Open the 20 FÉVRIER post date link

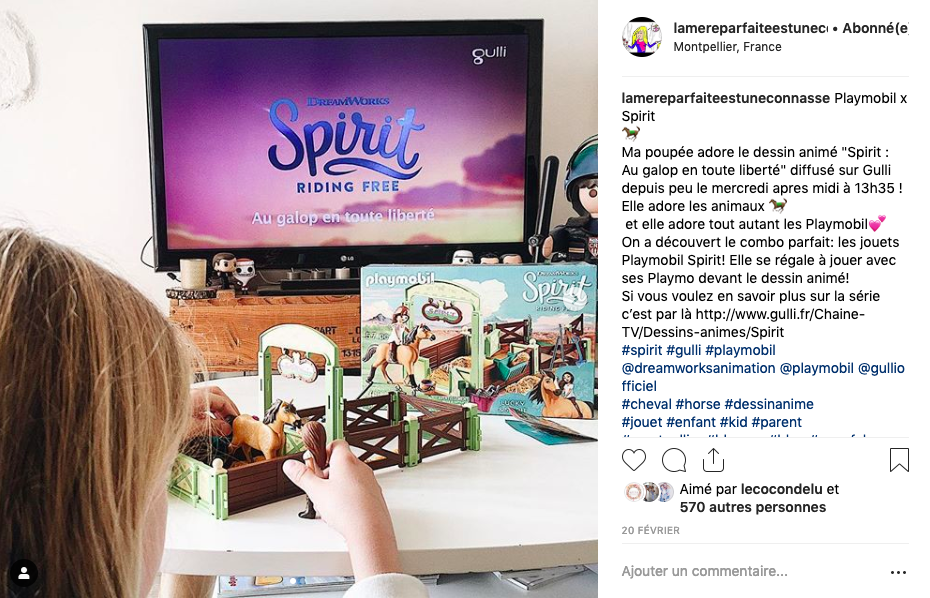pos(651,530)
